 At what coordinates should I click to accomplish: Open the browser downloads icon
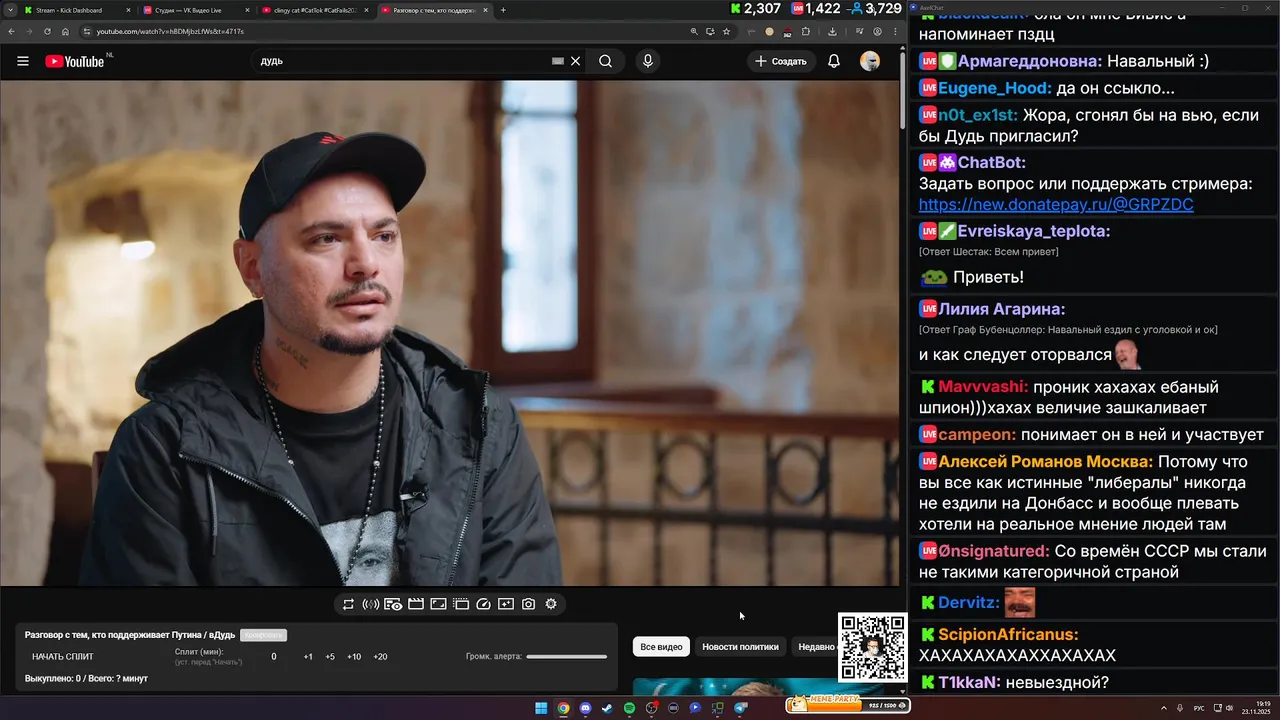[832, 31]
